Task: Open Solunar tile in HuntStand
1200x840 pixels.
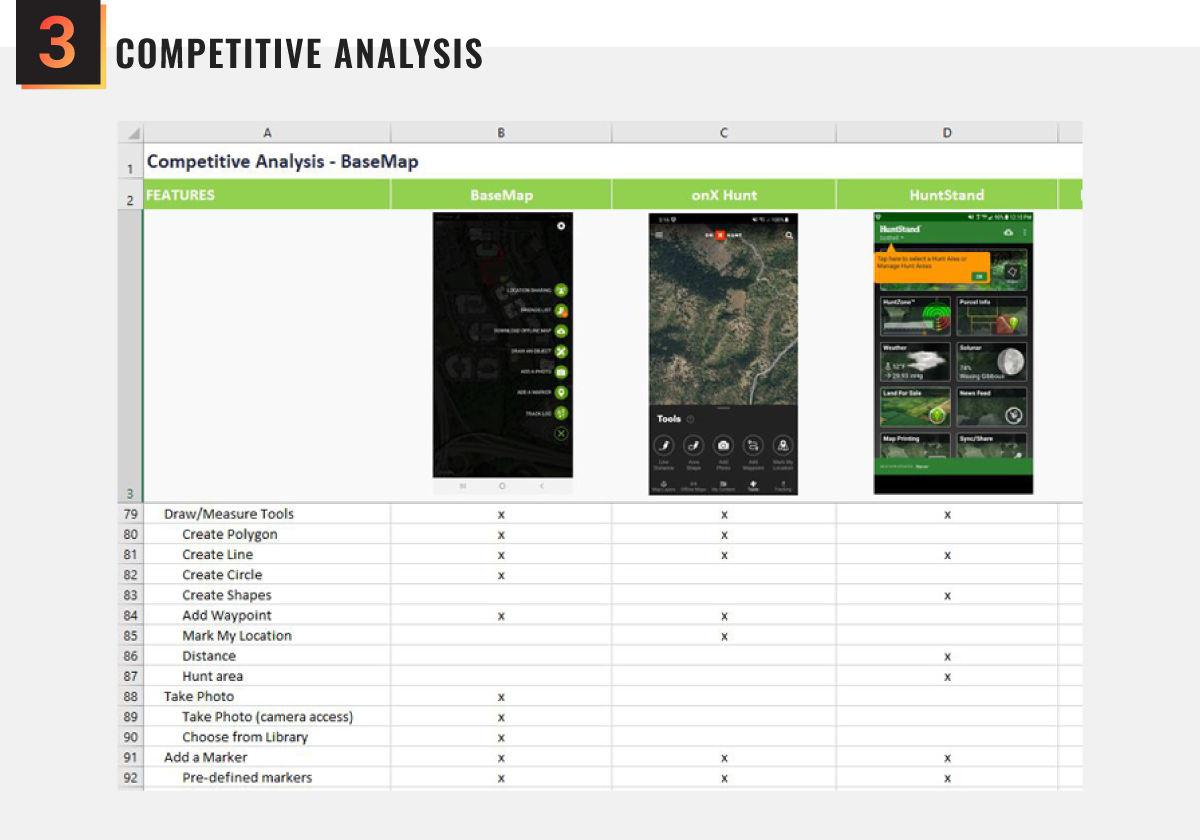Action: point(991,362)
